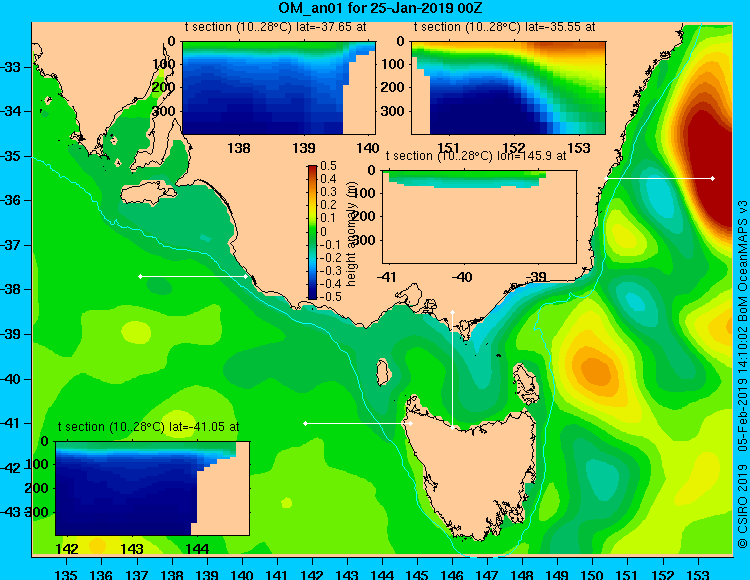Click the 152 axis label under the lat=-35.55 inset
Screen dimensions: 750x580
tap(514, 148)
